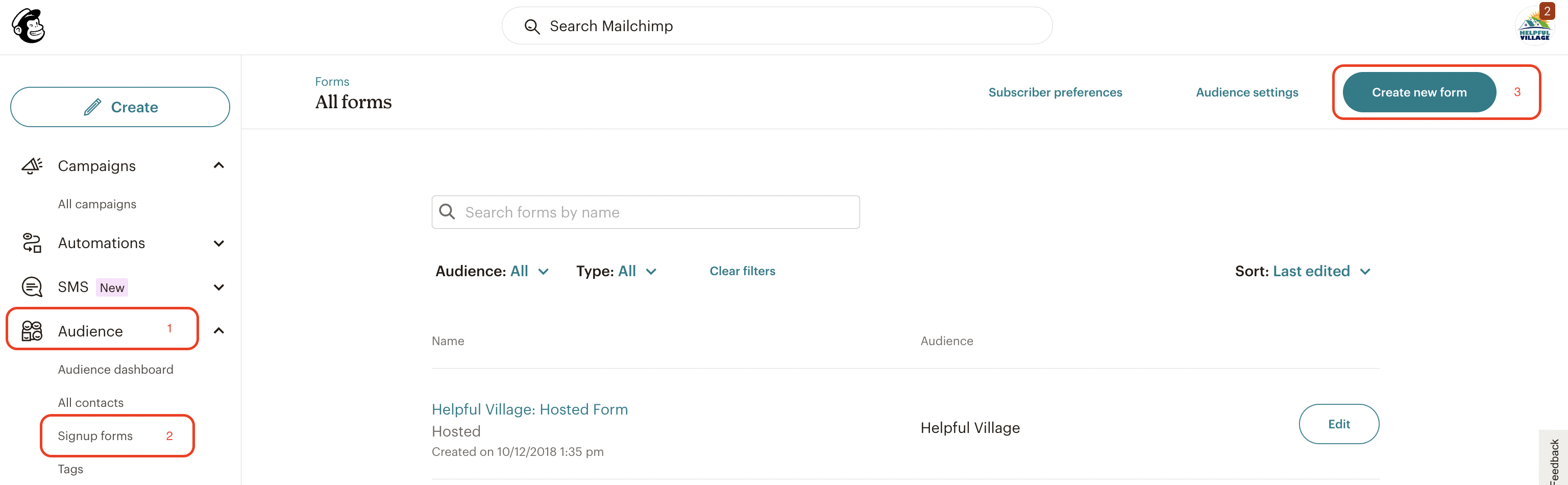Open the Helpful Village: Hosted Form link
1568x485 pixels.
coord(530,409)
